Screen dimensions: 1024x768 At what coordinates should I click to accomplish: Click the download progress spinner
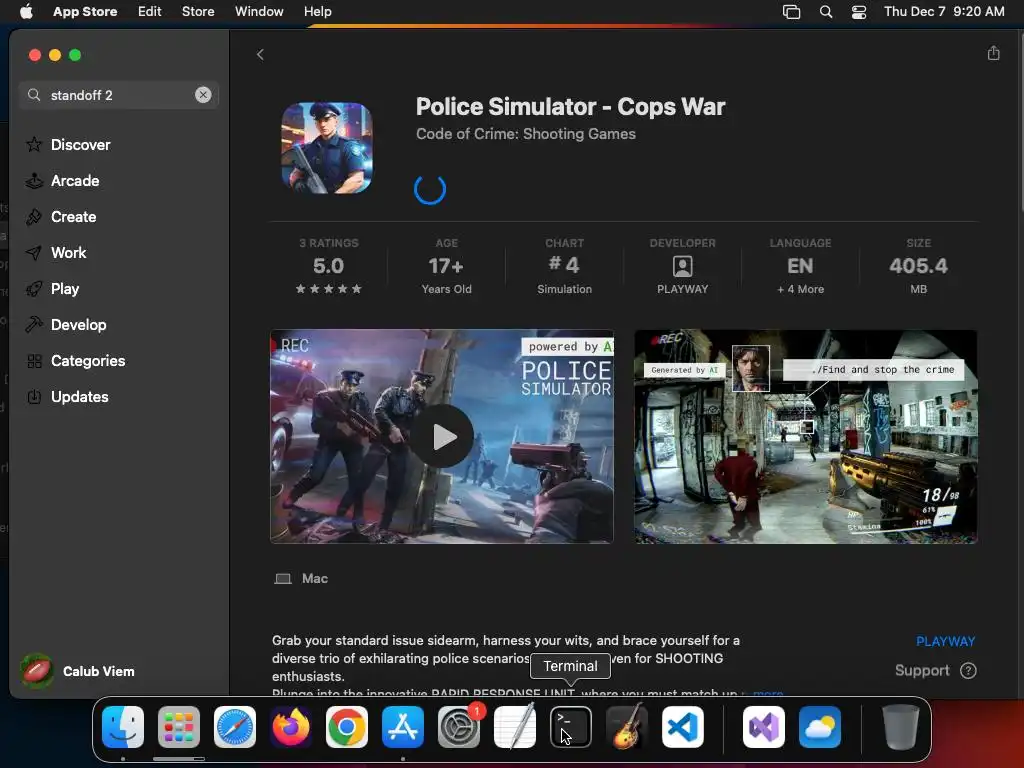430,189
